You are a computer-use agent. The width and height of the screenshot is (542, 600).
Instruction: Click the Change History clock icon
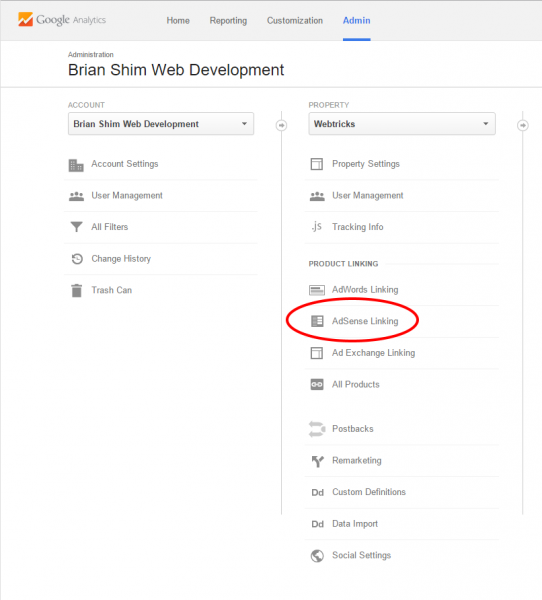(77, 259)
